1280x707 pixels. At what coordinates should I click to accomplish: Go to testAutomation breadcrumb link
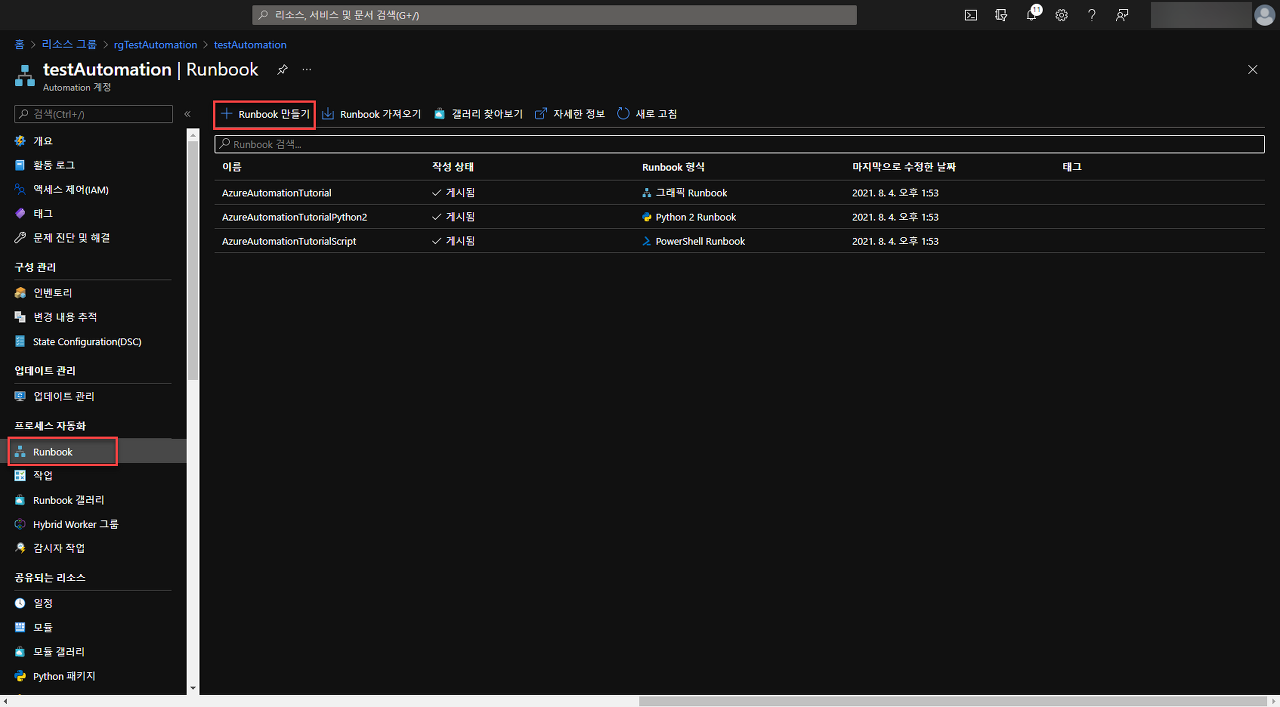point(250,45)
